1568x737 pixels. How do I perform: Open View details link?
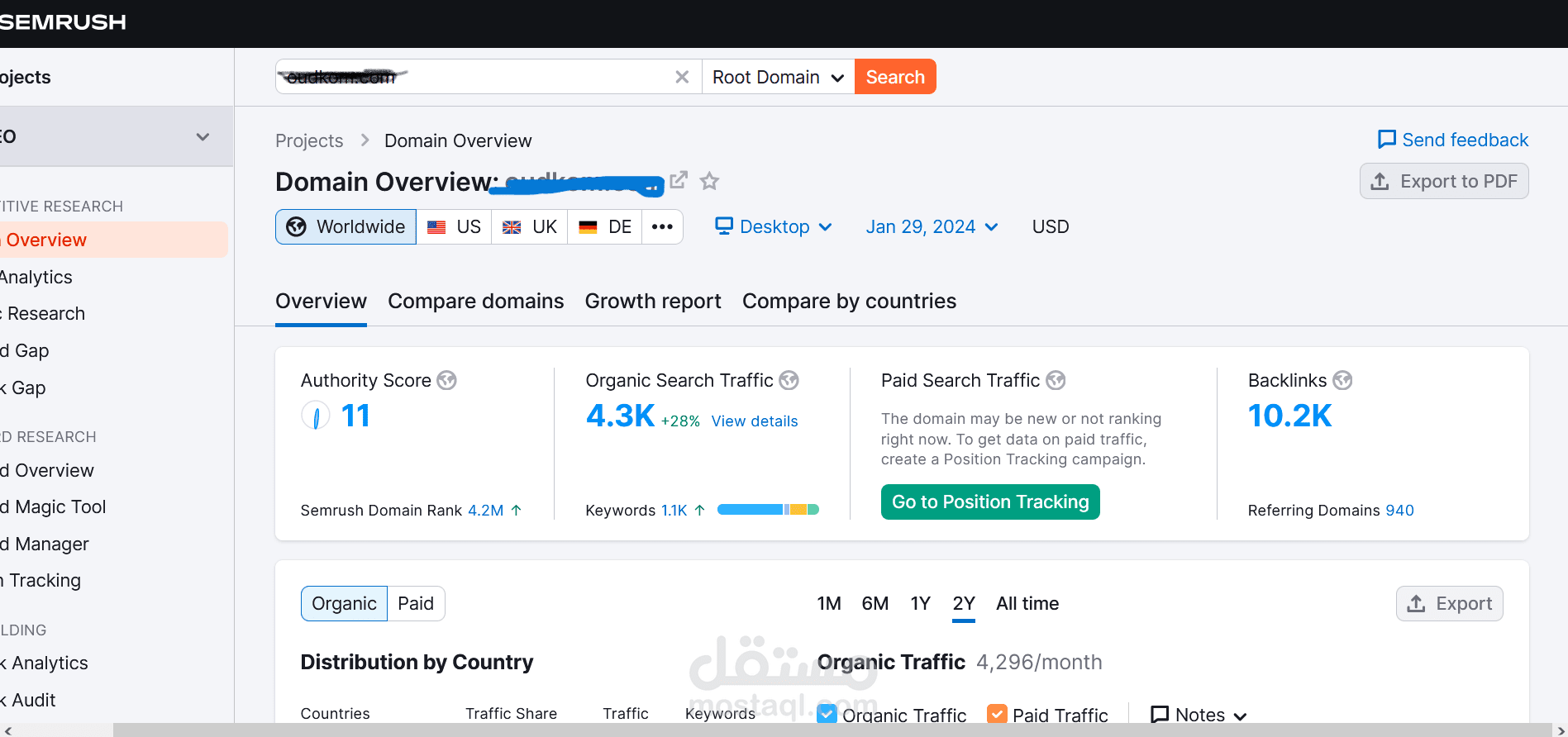point(755,421)
